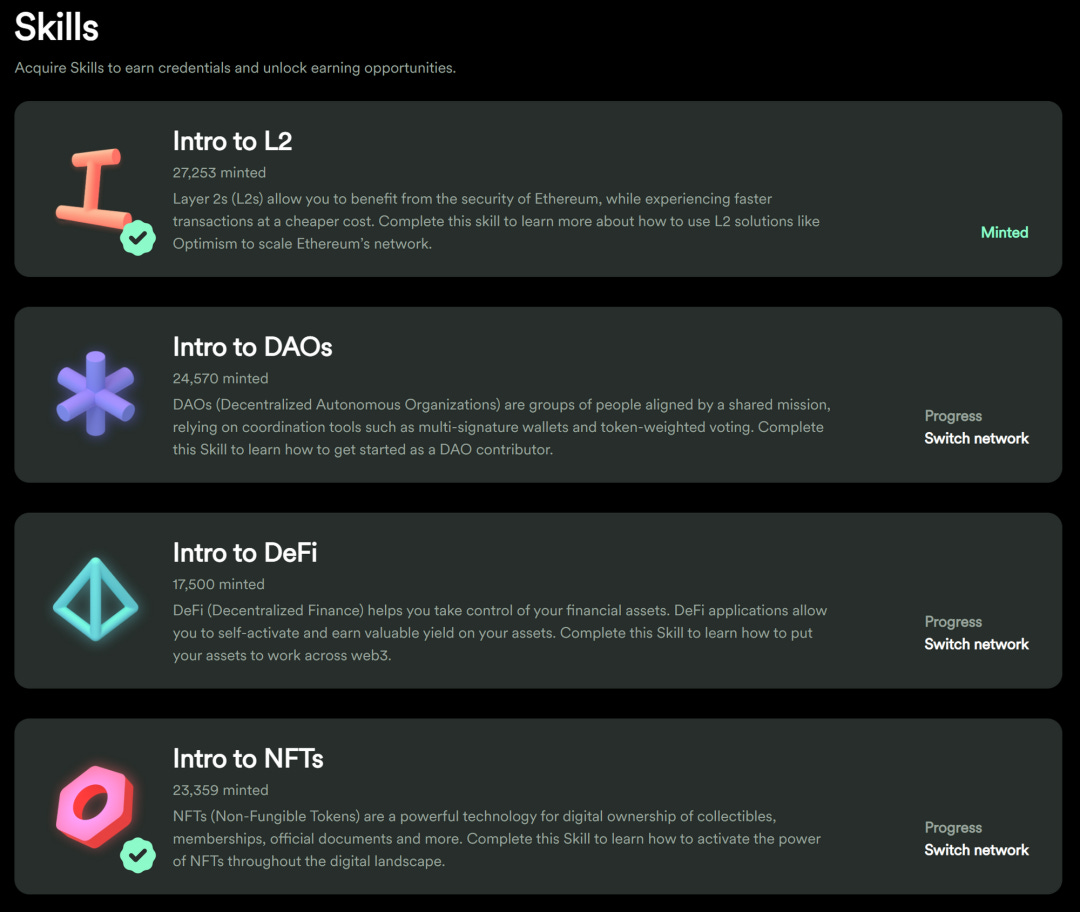Click the Intro to DeFi description text
This screenshot has width=1080, height=912.
tap(499, 633)
